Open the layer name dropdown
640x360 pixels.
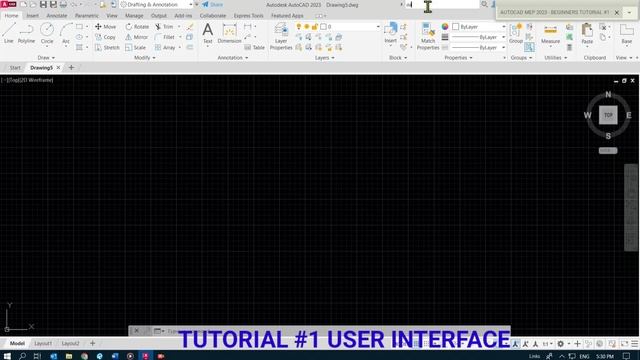click(x=350, y=27)
